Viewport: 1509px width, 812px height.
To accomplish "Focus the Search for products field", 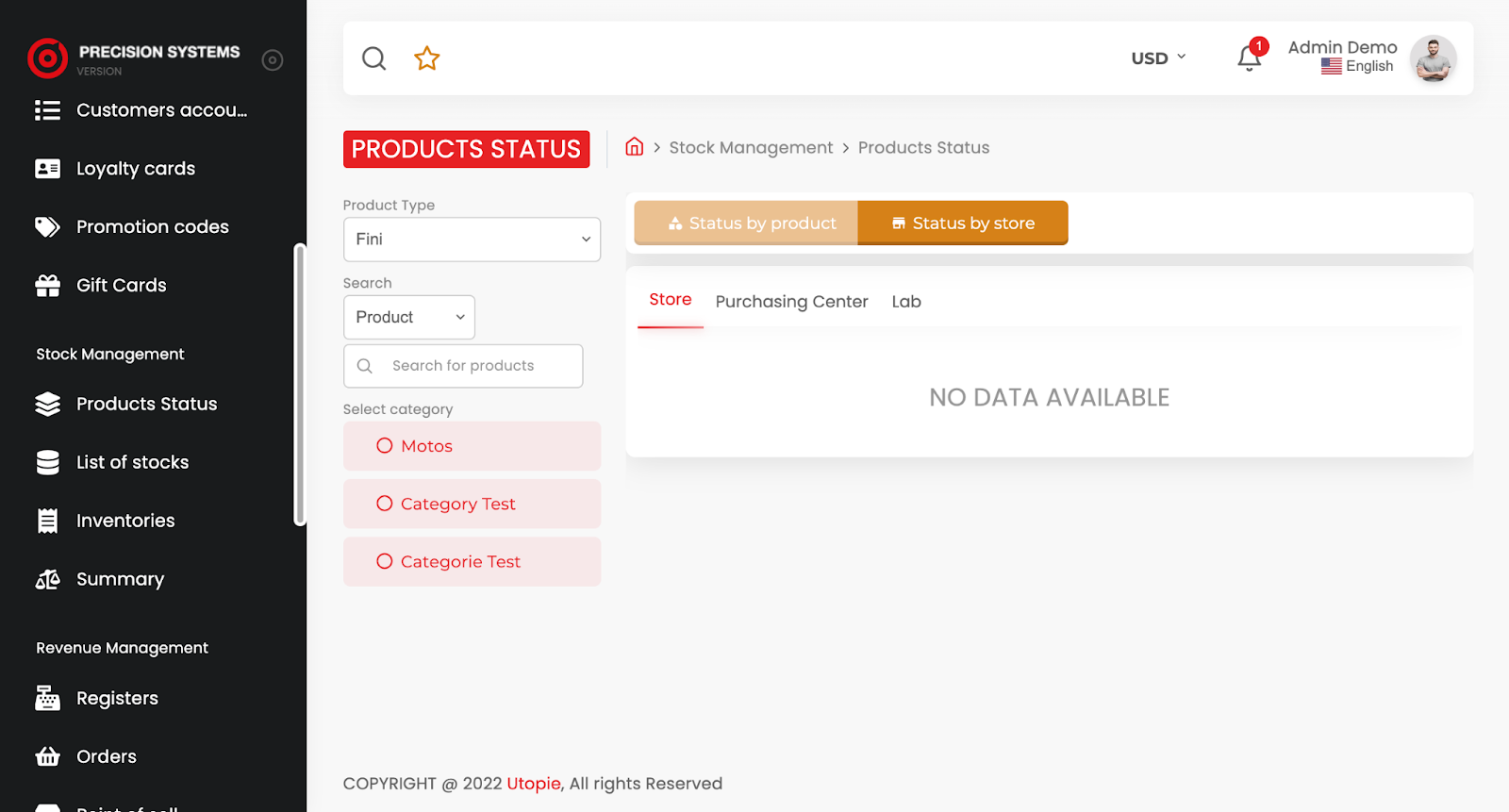I will coord(463,366).
